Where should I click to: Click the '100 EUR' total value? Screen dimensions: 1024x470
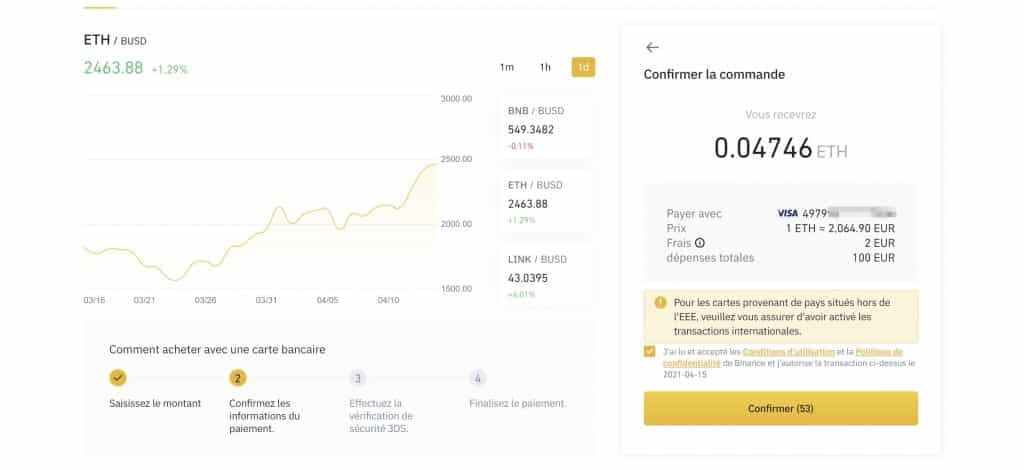(x=874, y=258)
